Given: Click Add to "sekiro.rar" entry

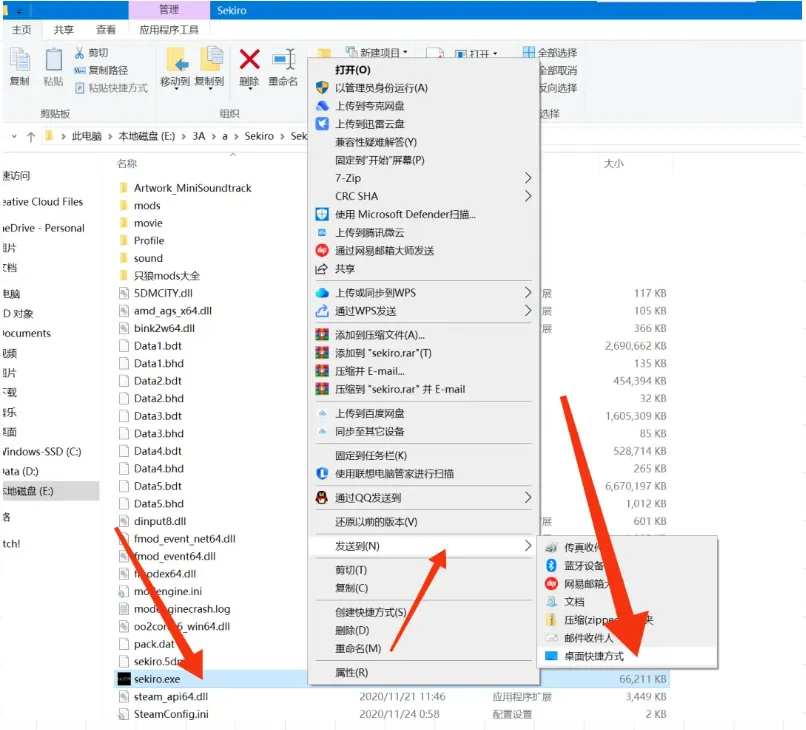Looking at the screenshot, I should pos(424,353).
